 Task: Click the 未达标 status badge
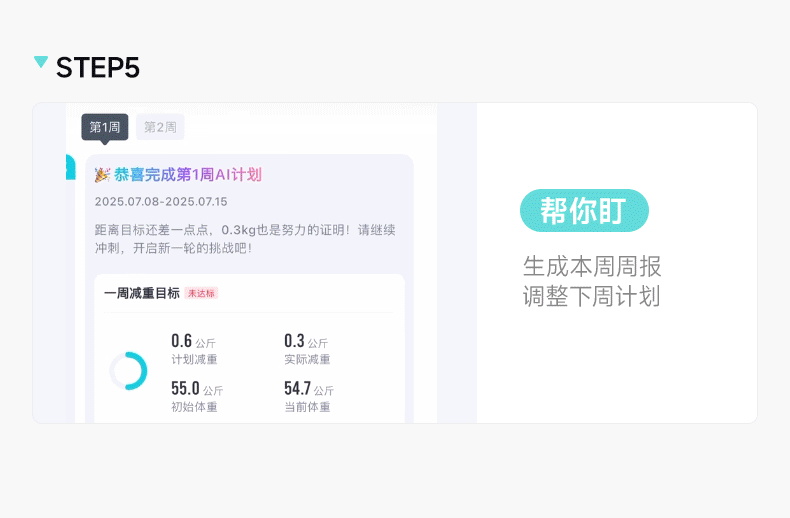(201, 293)
